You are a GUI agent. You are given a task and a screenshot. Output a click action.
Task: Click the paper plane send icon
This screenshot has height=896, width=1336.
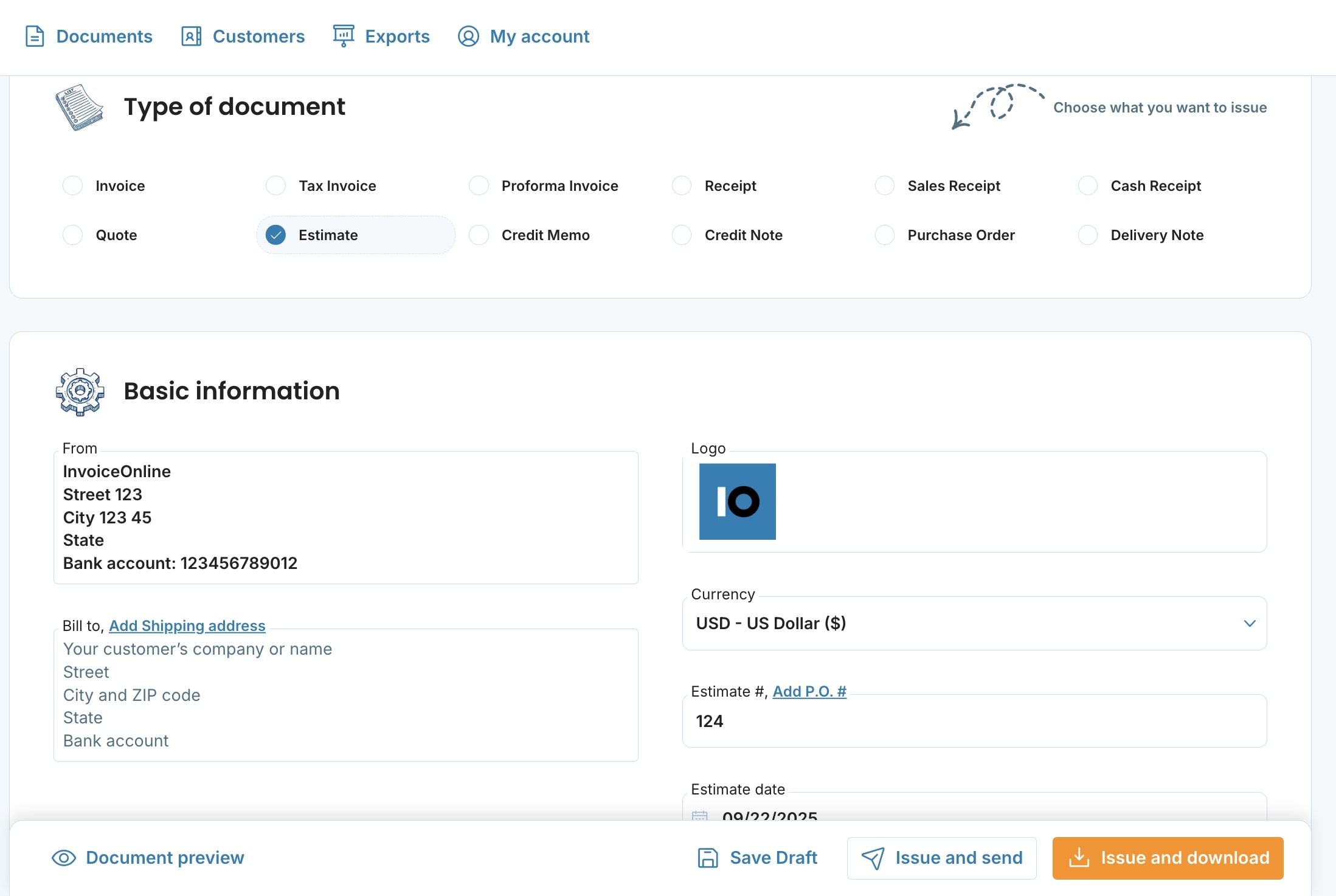873,858
